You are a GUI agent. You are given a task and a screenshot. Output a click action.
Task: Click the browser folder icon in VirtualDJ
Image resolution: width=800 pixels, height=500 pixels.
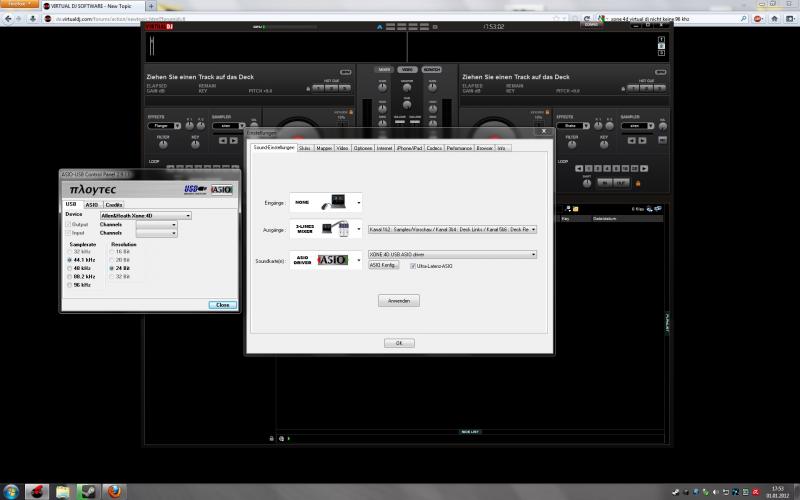[576, 209]
